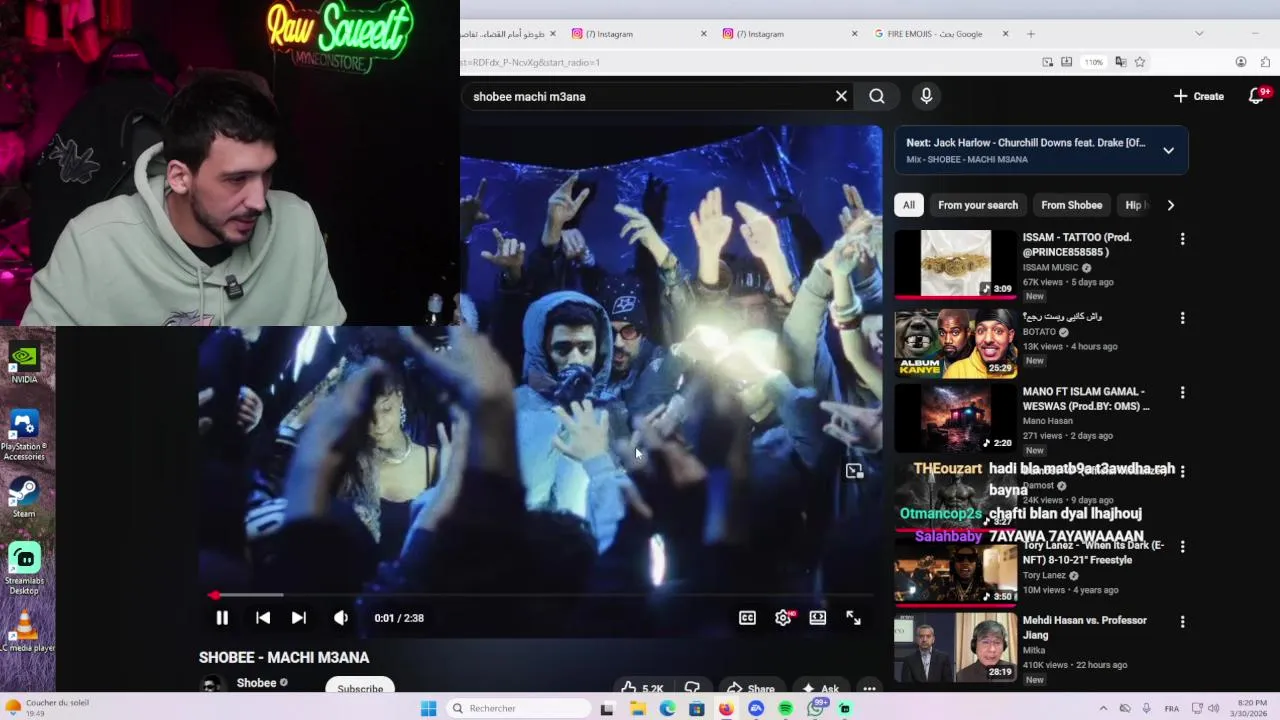1280x720 pixels.
Task: Click the Rechercher taskbar search box
Action: [x=519, y=708]
